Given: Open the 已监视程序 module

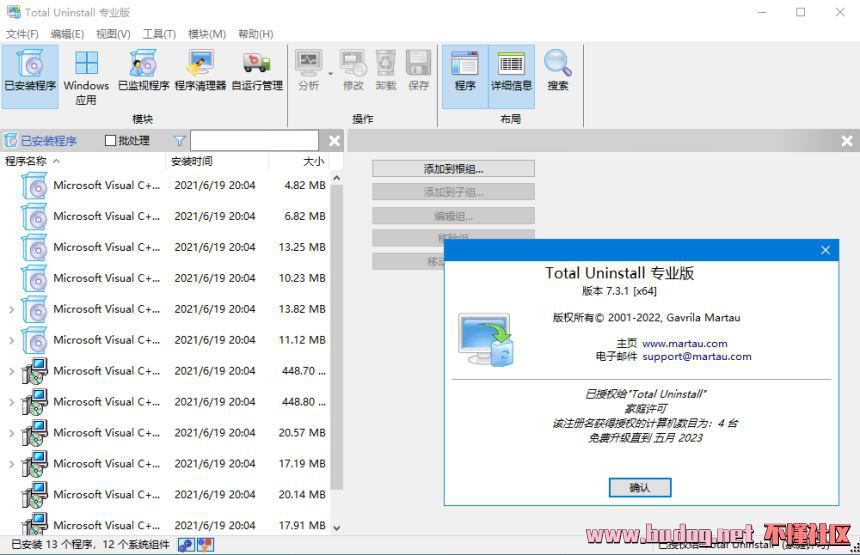Looking at the screenshot, I should 144,70.
